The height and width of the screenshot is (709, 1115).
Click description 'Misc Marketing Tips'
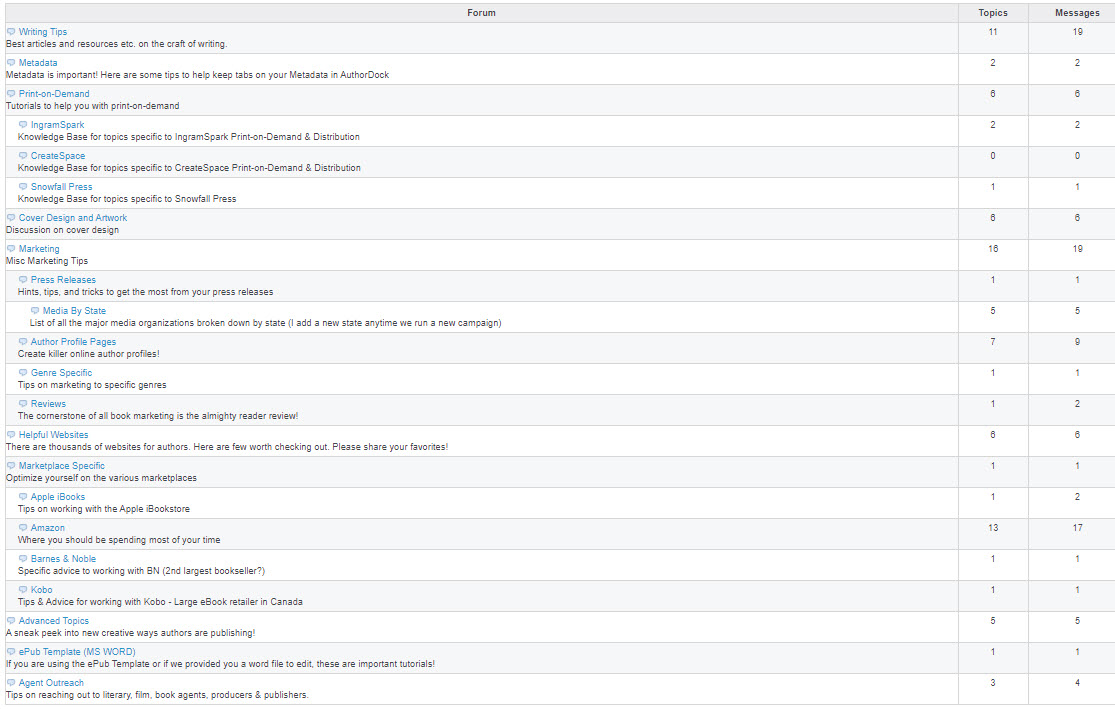pos(47,261)
